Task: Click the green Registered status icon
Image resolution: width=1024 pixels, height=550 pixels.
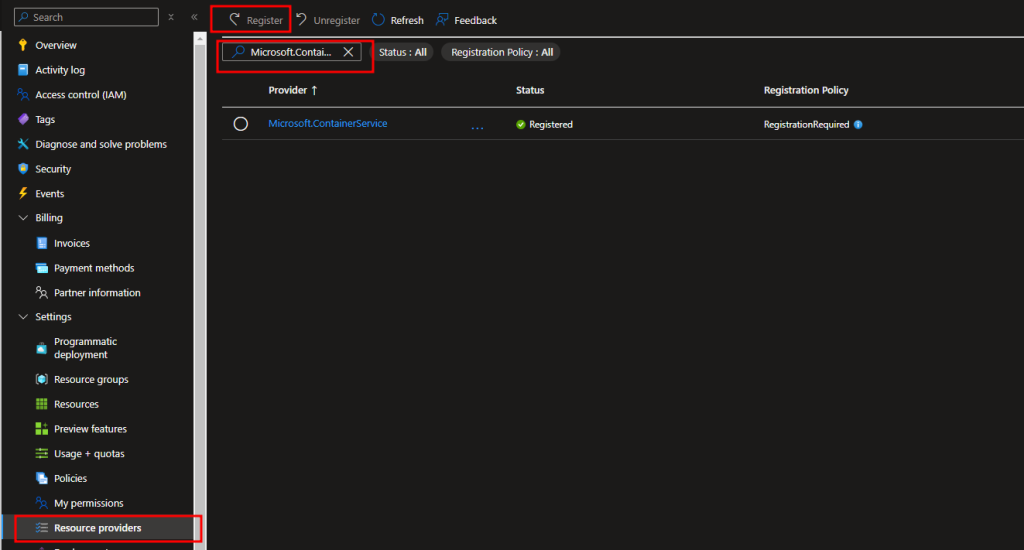Action: point(520,125)
